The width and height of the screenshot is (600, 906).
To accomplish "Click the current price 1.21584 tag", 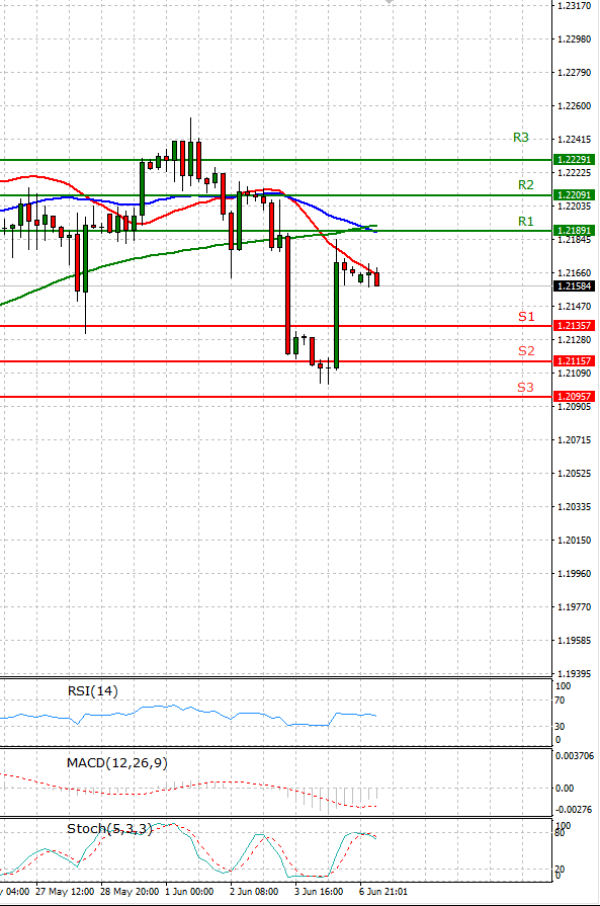I will tap(573, 286).
